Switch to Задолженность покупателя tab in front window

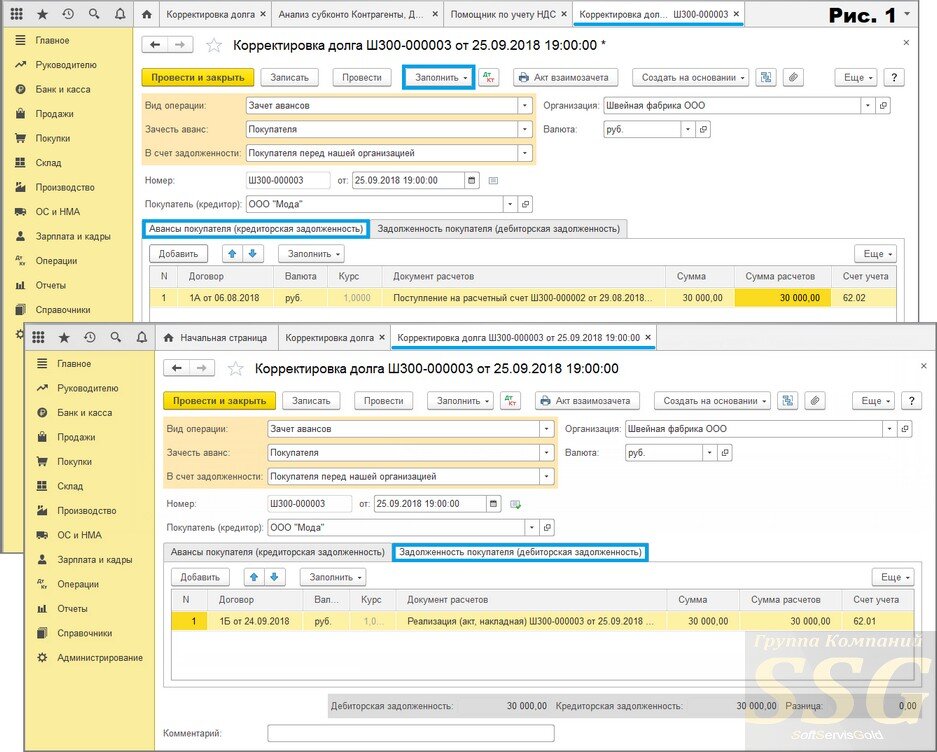520,552
